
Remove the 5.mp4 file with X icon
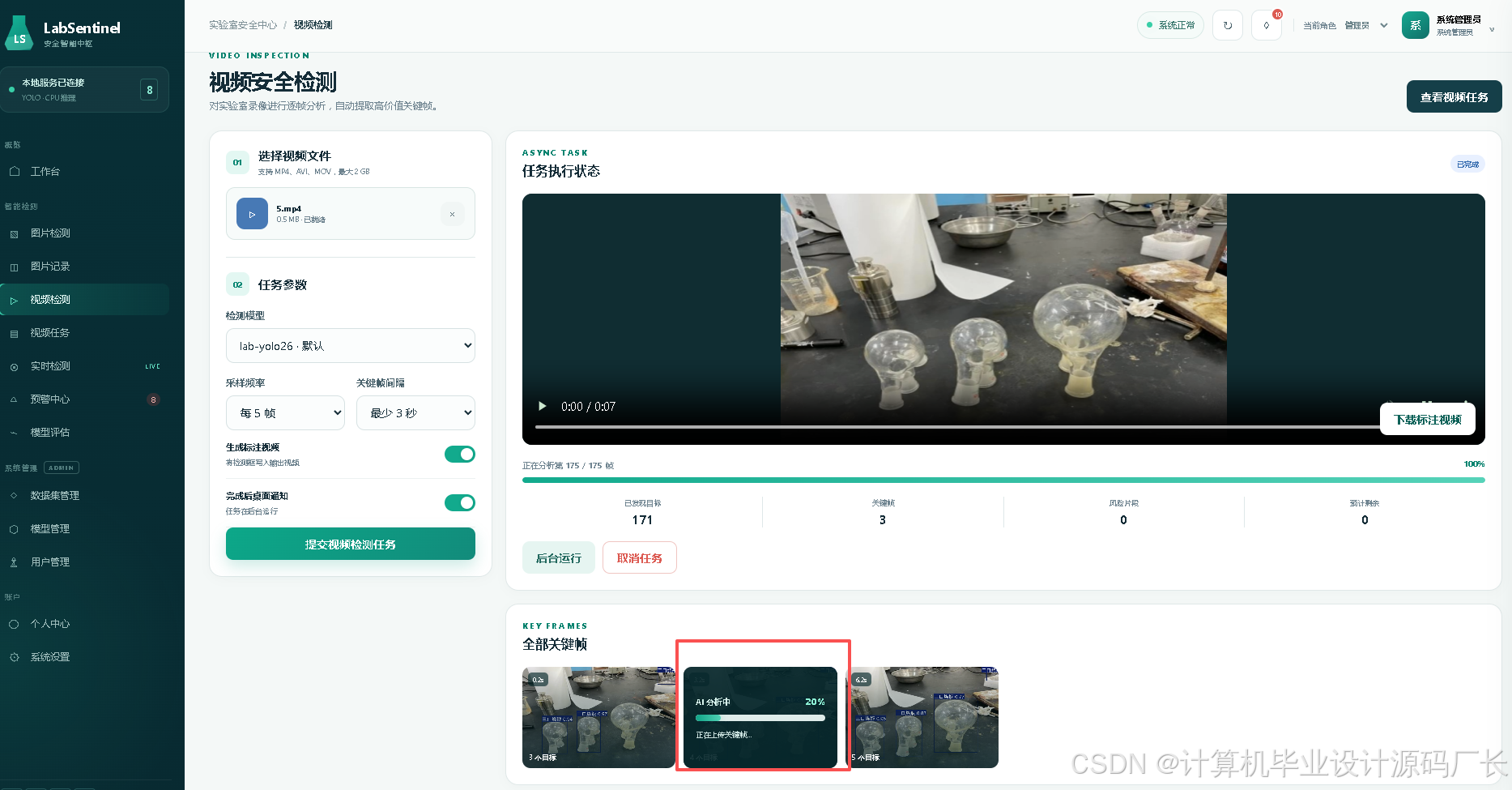[x=452, y=214]
